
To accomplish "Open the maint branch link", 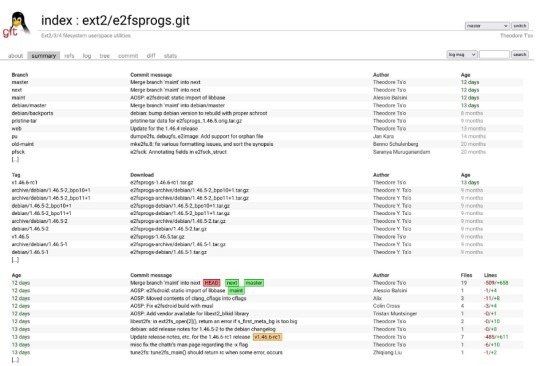I will [x=18, y=98].
